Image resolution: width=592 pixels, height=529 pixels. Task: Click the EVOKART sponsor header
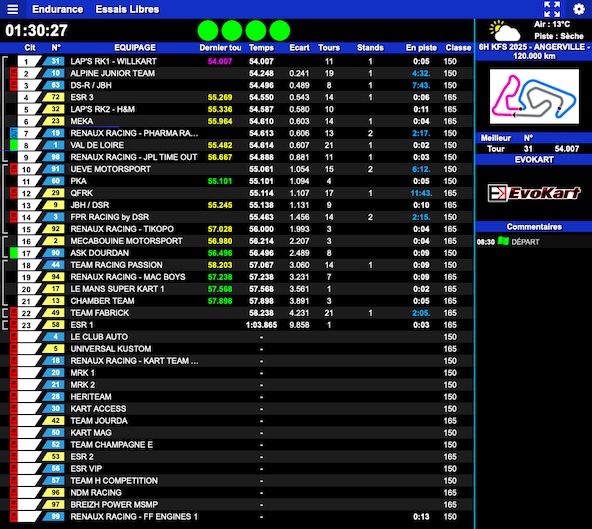pyautogui.click(x=533, y=160)
